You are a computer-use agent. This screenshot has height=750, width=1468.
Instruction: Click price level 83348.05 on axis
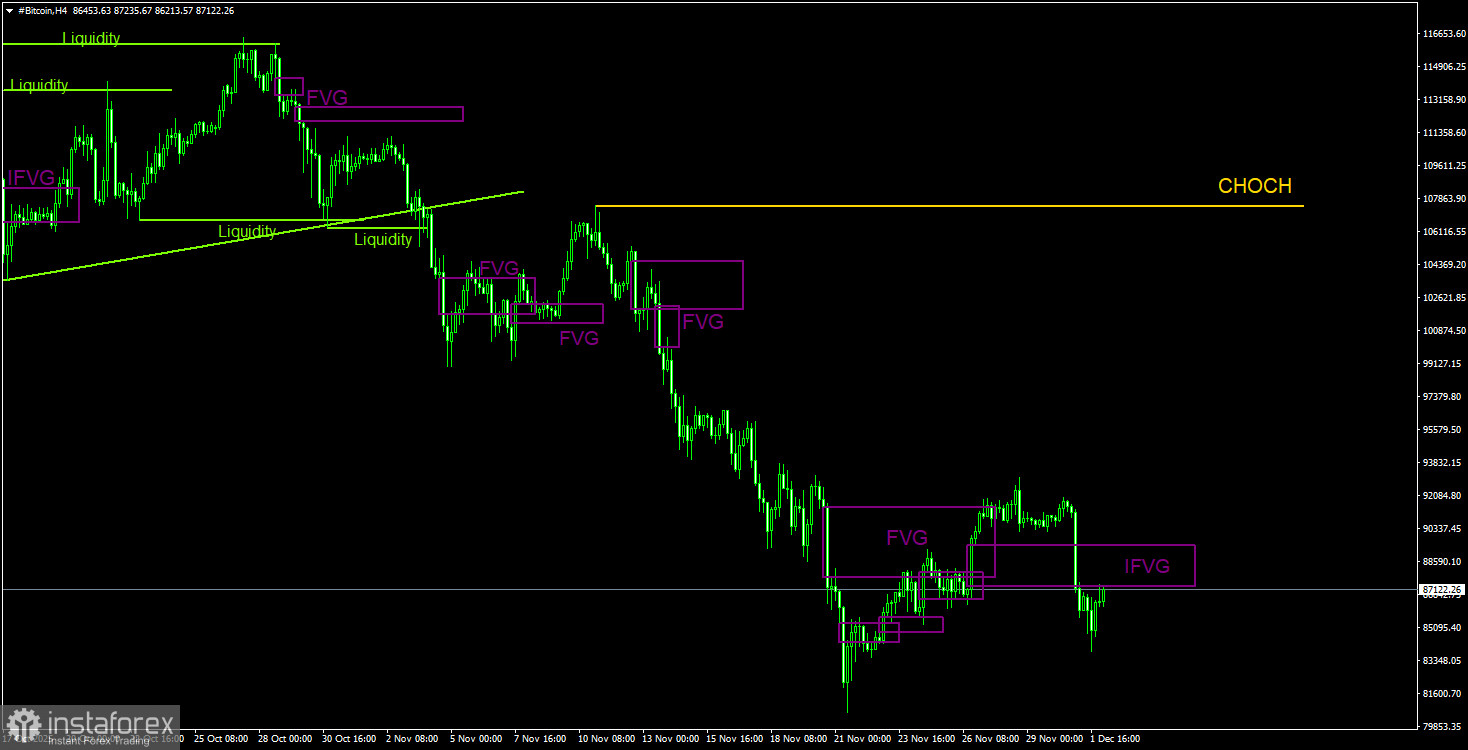click(1443, 661)
